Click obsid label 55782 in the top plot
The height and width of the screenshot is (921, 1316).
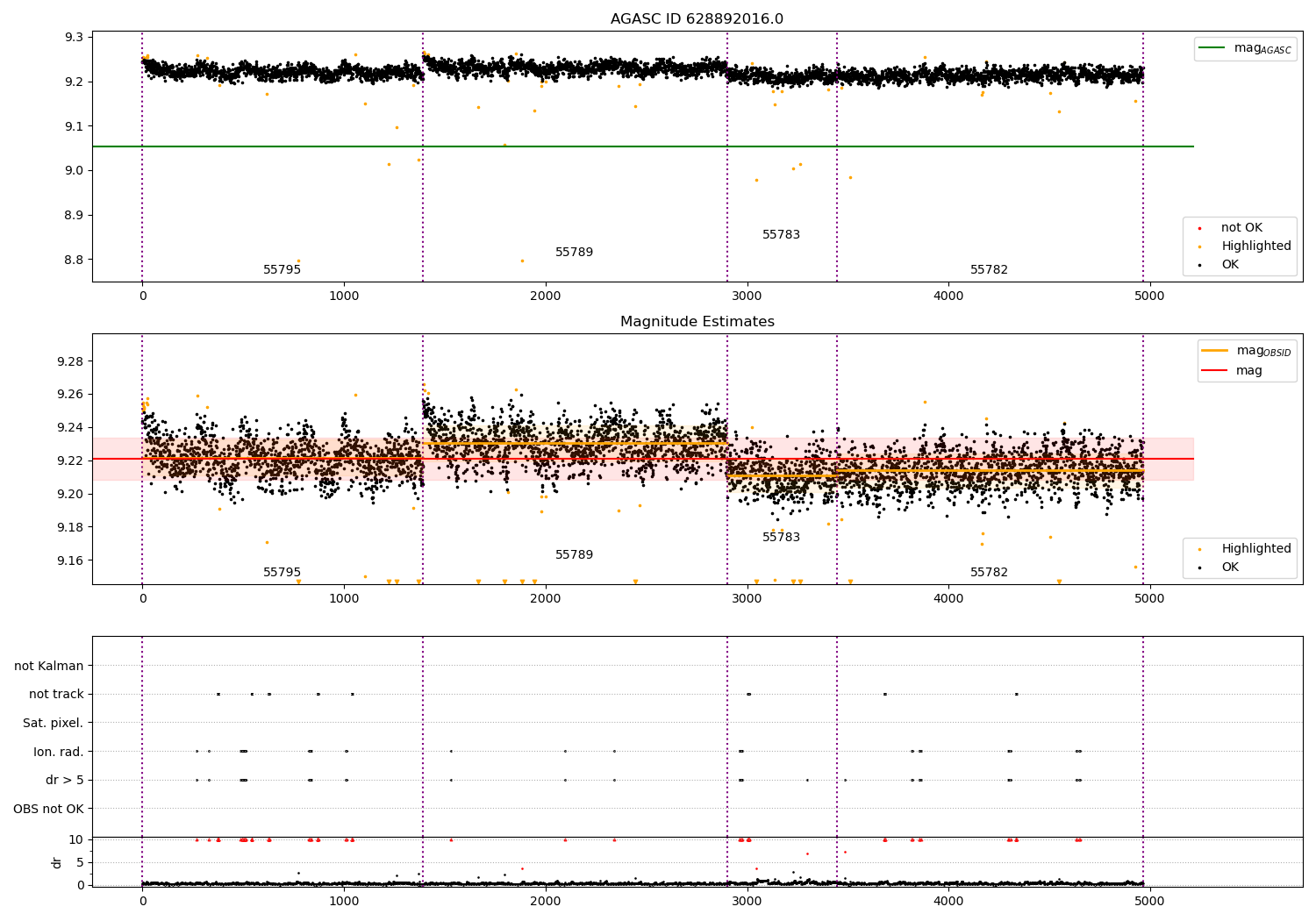(989, 270)
